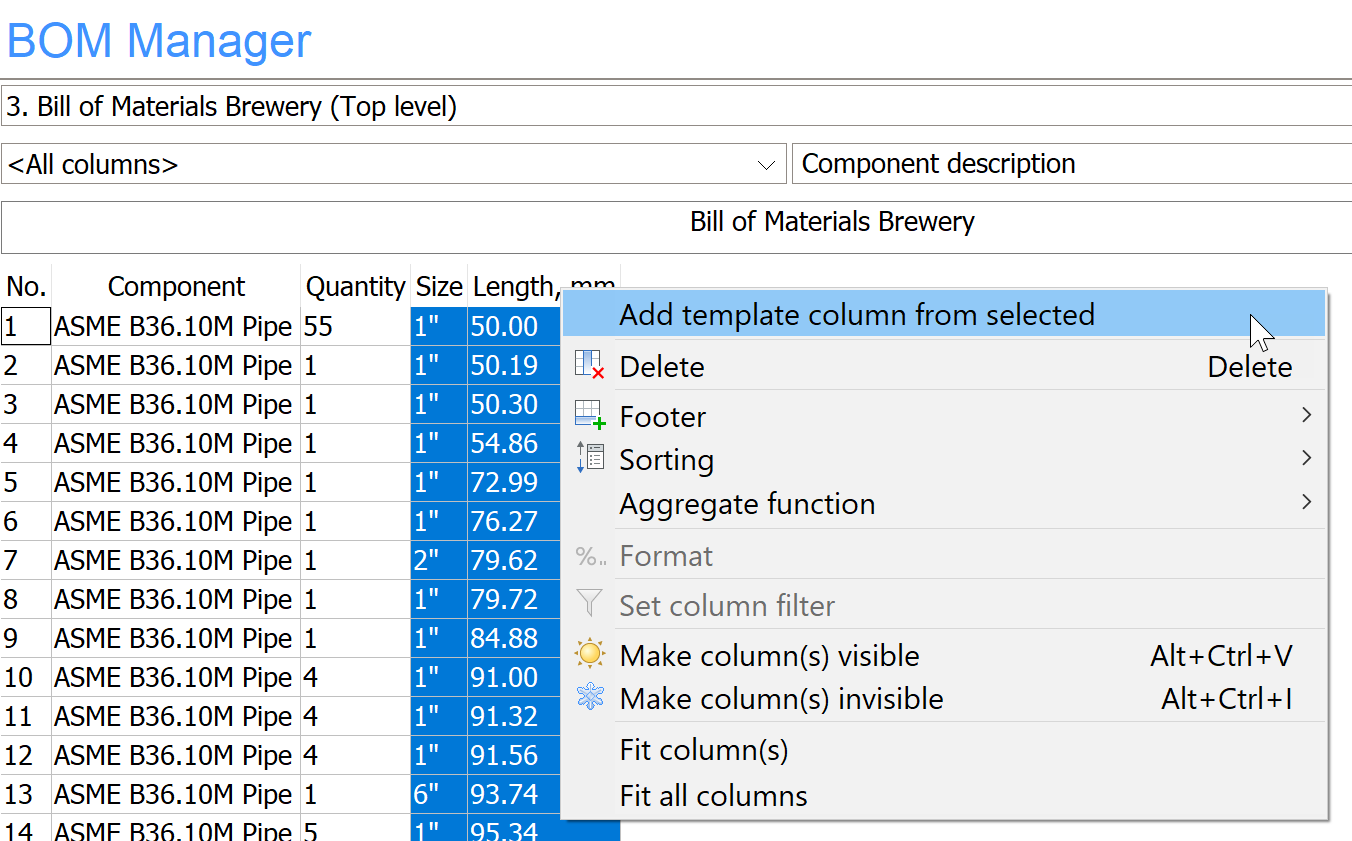Click the funnel icon for column filter
Image resolution: width=1352 pixels, height=841 pixels.
[590, 605]
